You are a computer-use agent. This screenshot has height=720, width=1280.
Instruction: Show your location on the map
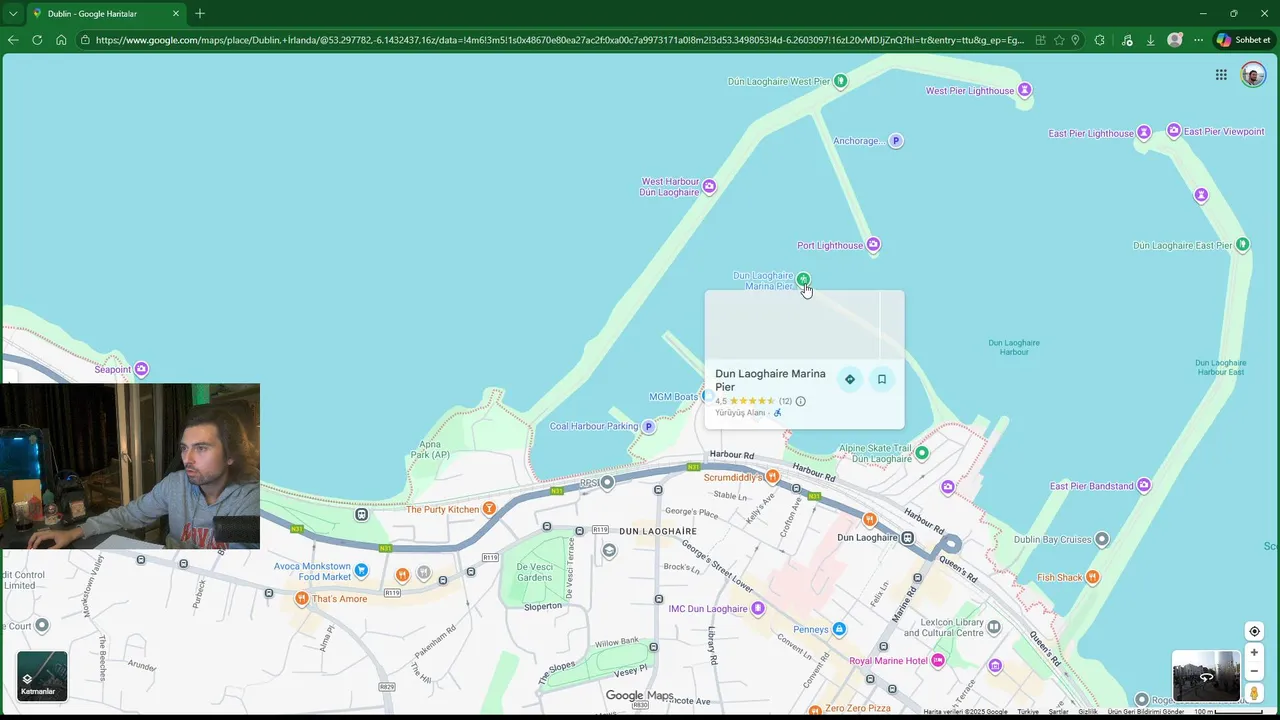pyautogui.click(x=1254, y=631)
